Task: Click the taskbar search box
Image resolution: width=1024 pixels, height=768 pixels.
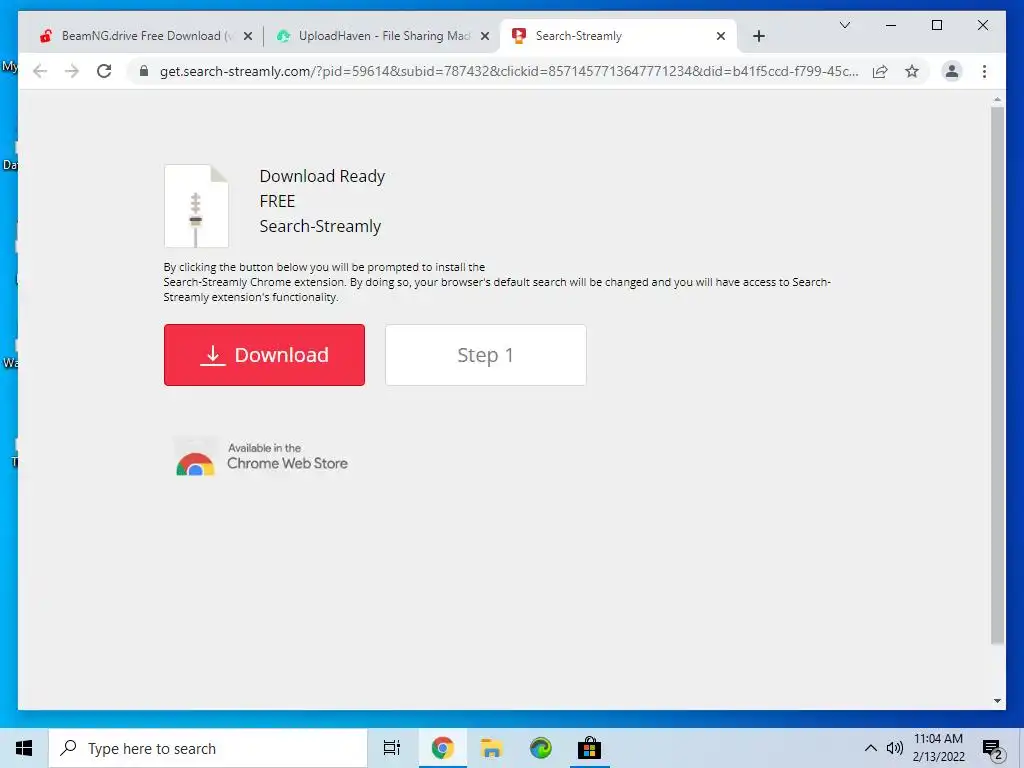Action: (208, 748)
